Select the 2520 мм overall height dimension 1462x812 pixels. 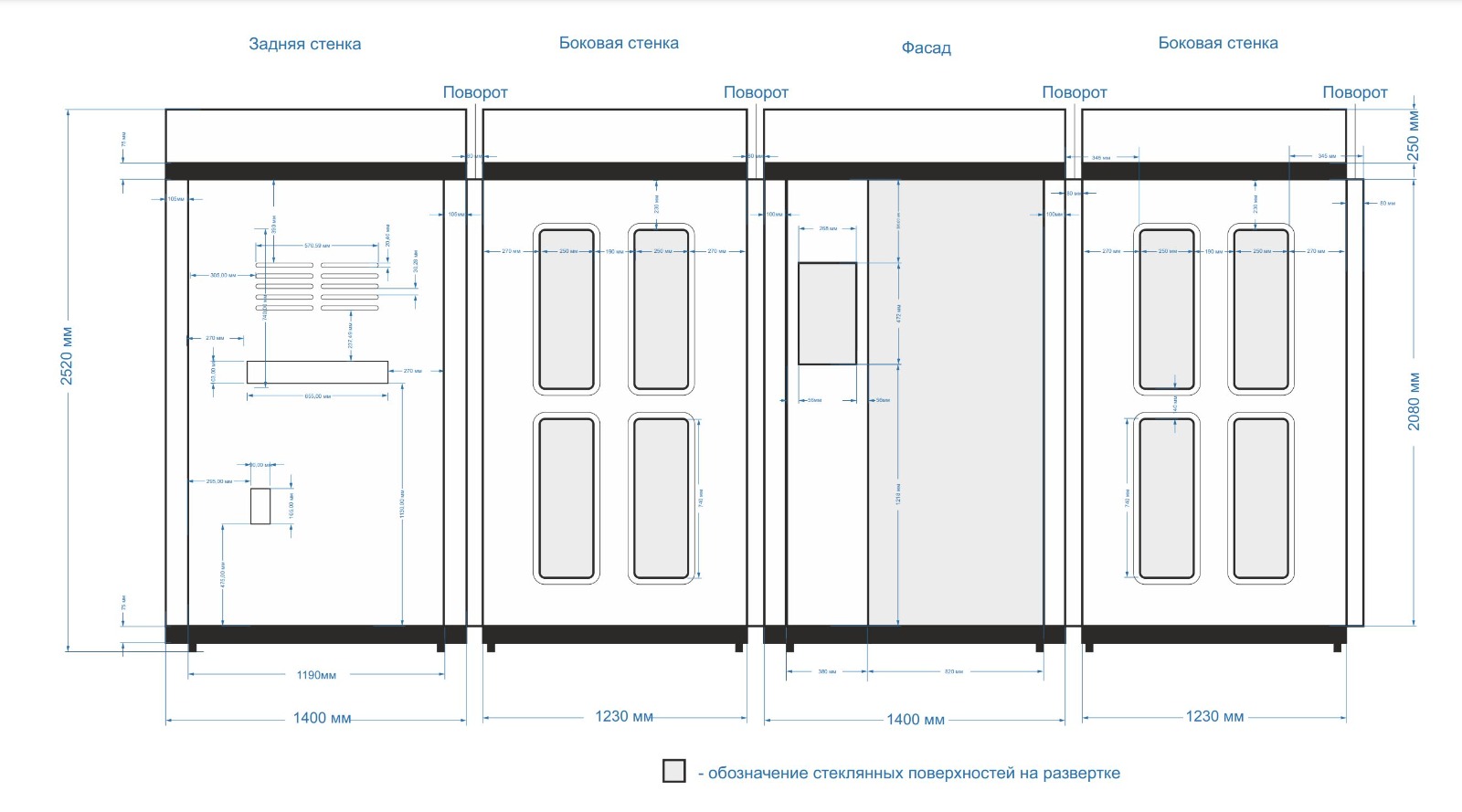click(x=67, y=355)
